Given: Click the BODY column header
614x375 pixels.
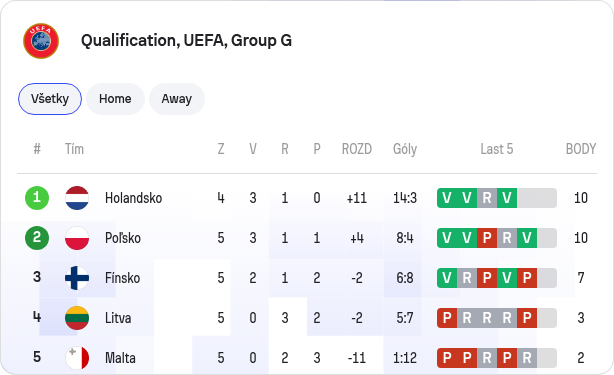Looking at the screenshot, I should click(581, 149).
